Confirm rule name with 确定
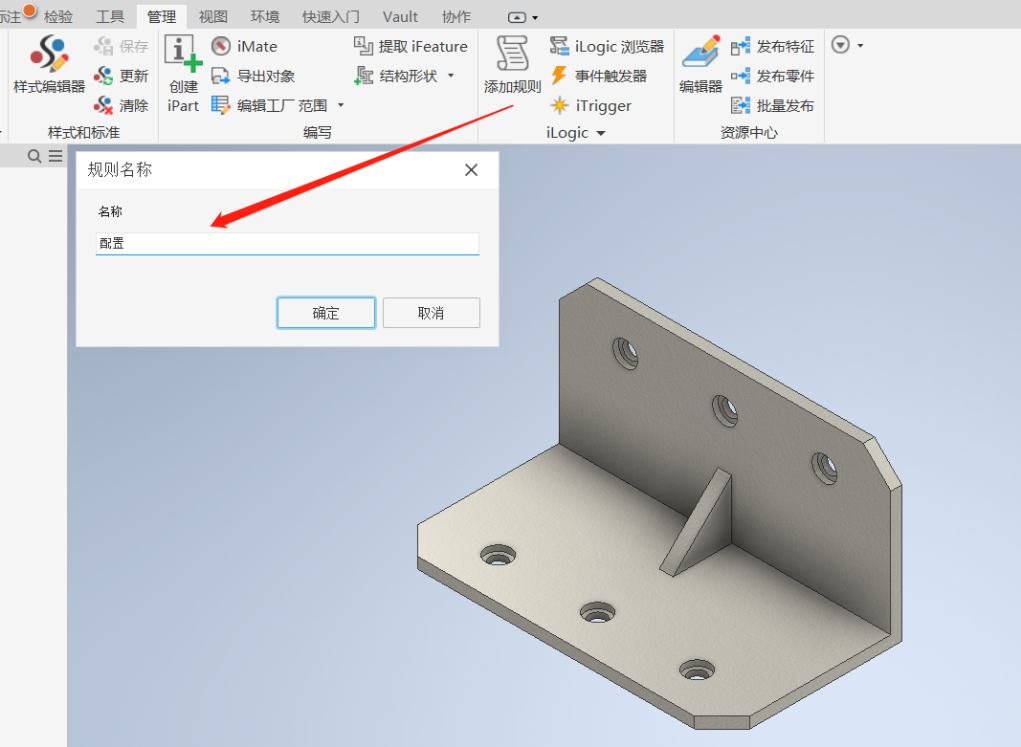The width and height of the screenshot is (1021, 747). click(x=326, y=313)
